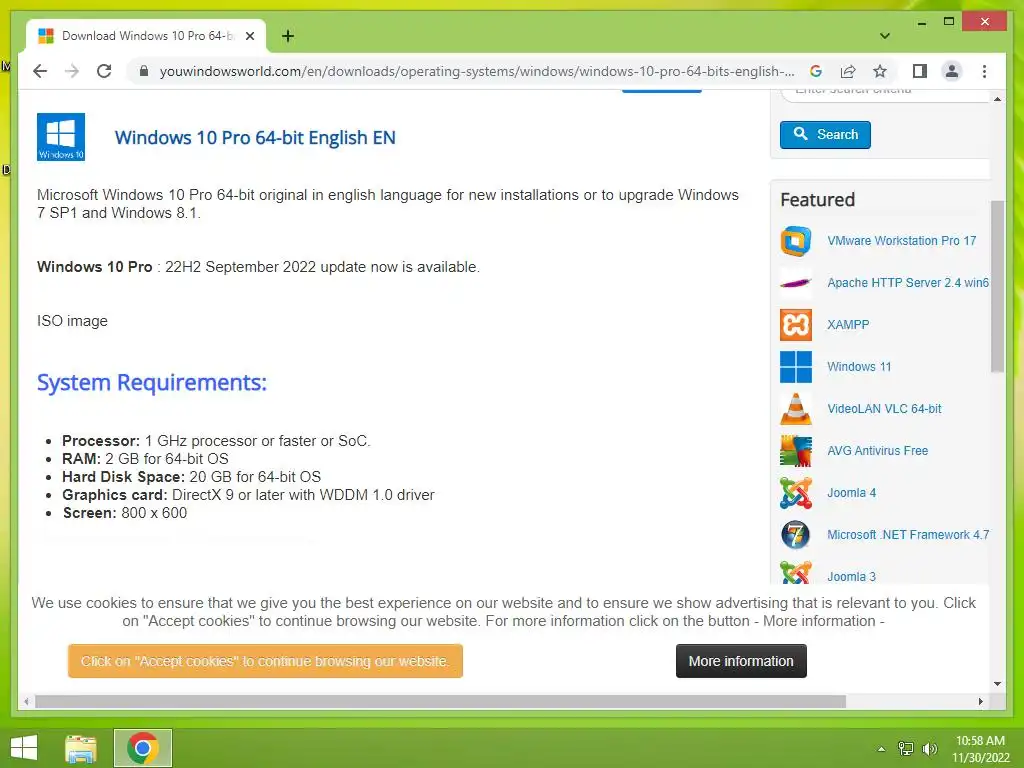Reload the current page
Image resolution: width=1024 pixels, height=768 pixels.
(104, 71)
